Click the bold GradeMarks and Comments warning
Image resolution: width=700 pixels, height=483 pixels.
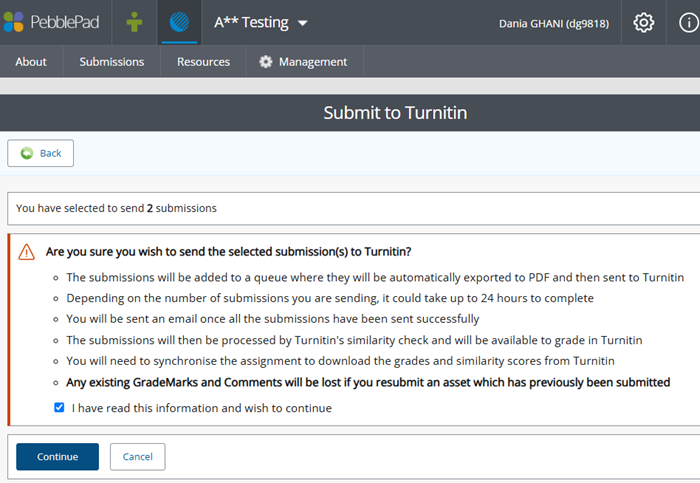[x=368, y=382]
